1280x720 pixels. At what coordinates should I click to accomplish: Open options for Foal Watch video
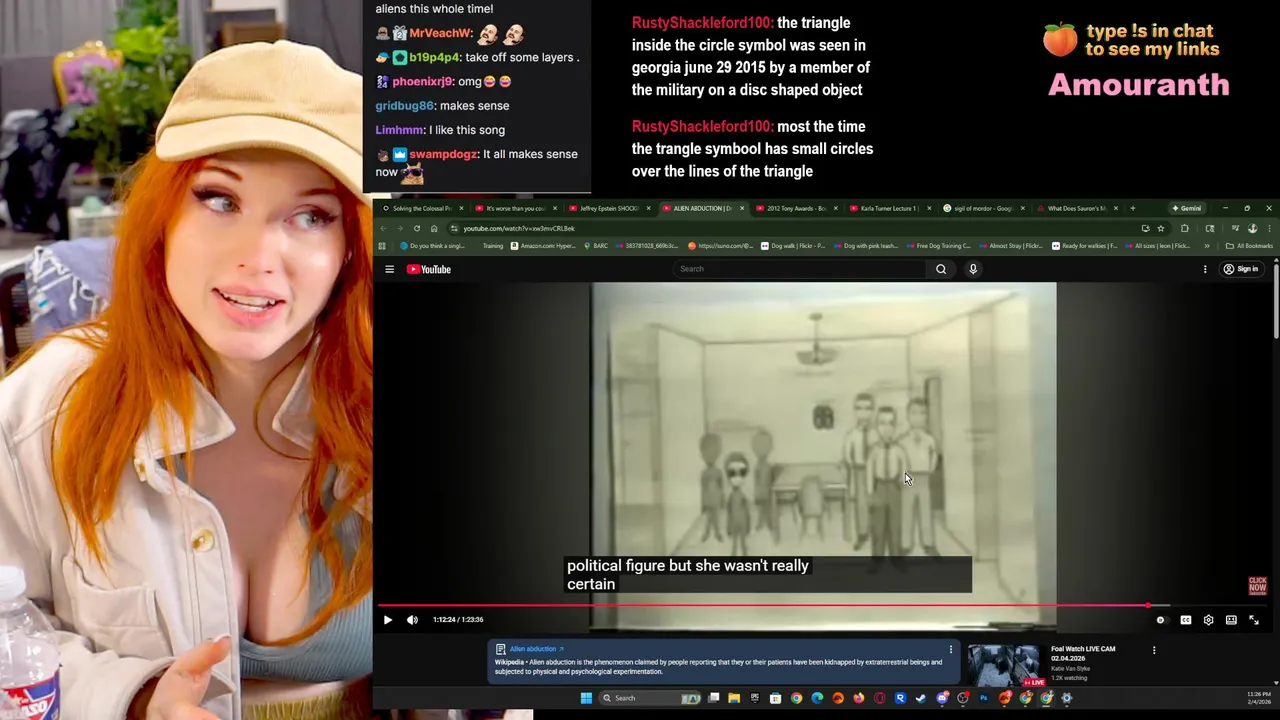(1154, 650)
